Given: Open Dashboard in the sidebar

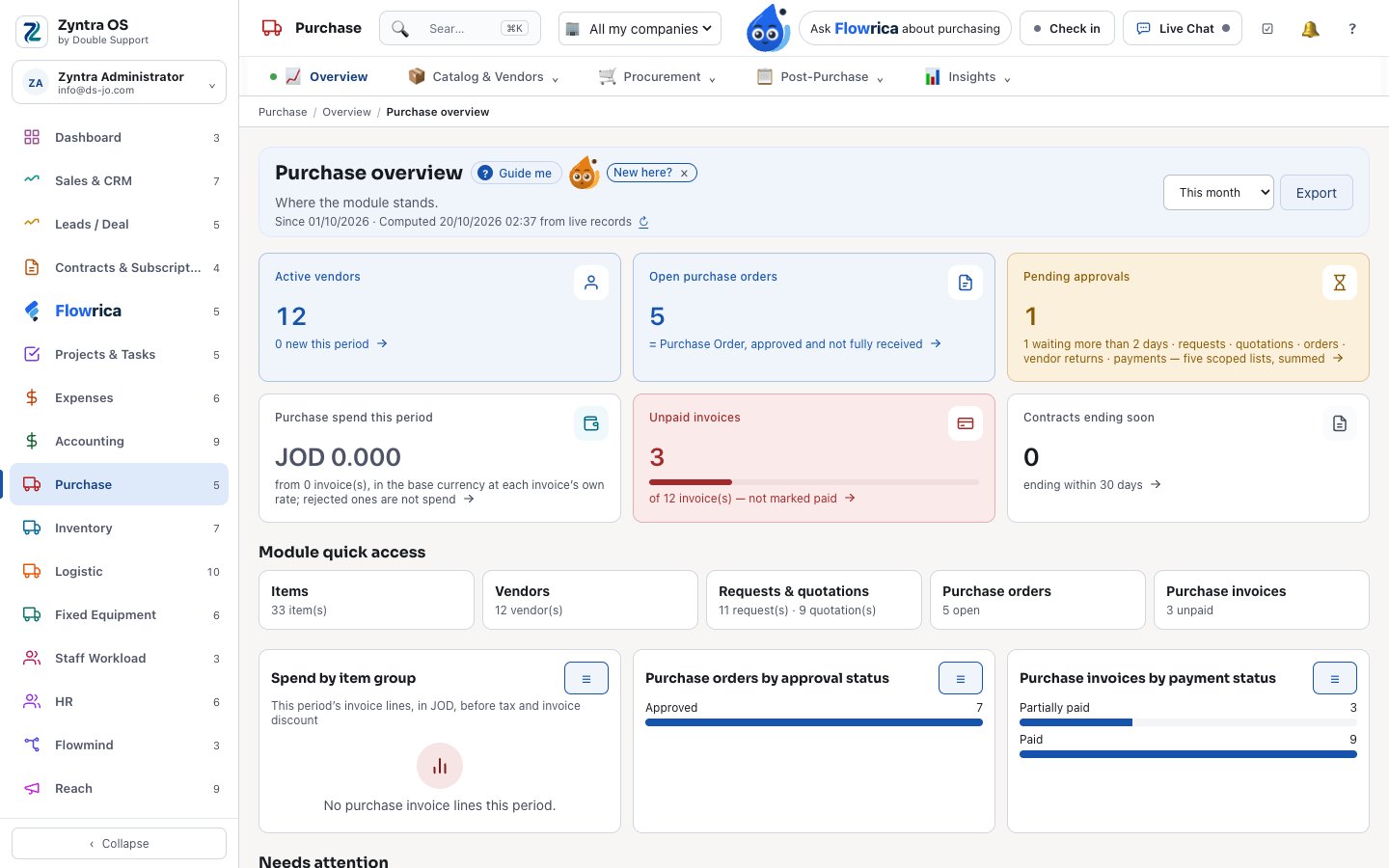Looking at the screenshot, I should click(120, 138).
